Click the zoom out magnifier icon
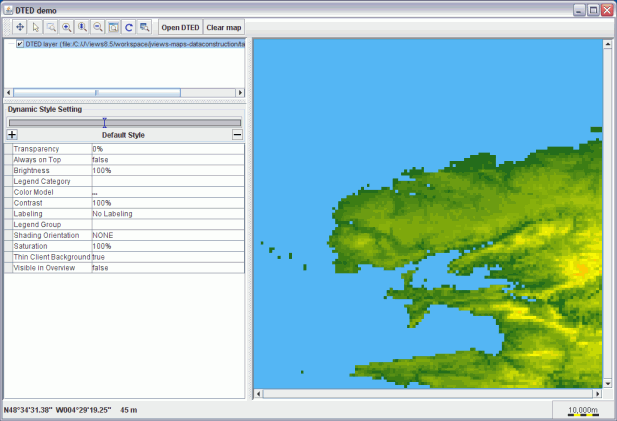This screenshot has height=421, width=617. [x=97, y=27]
